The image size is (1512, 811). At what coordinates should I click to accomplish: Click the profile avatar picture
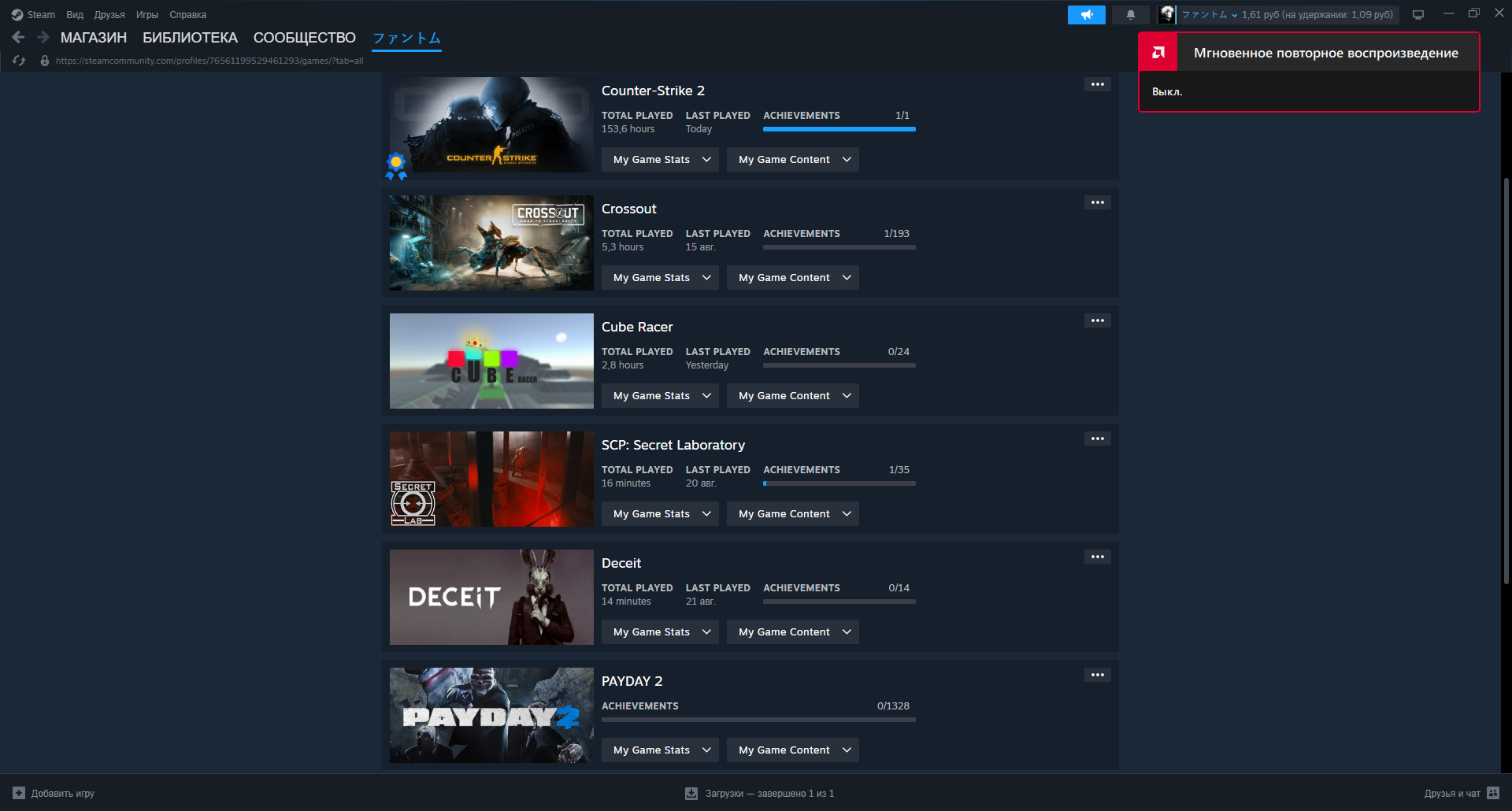coord(1167,14)
